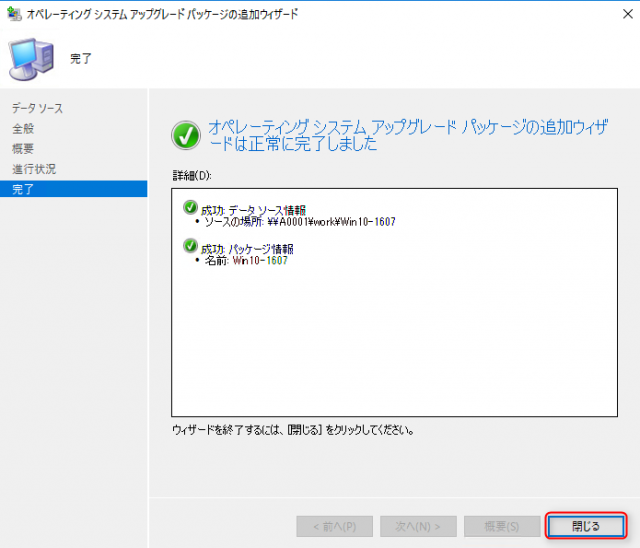Go to the 進行状況 step in the sidebar
This screenshot has height=548, width=640.
[34, 168]
